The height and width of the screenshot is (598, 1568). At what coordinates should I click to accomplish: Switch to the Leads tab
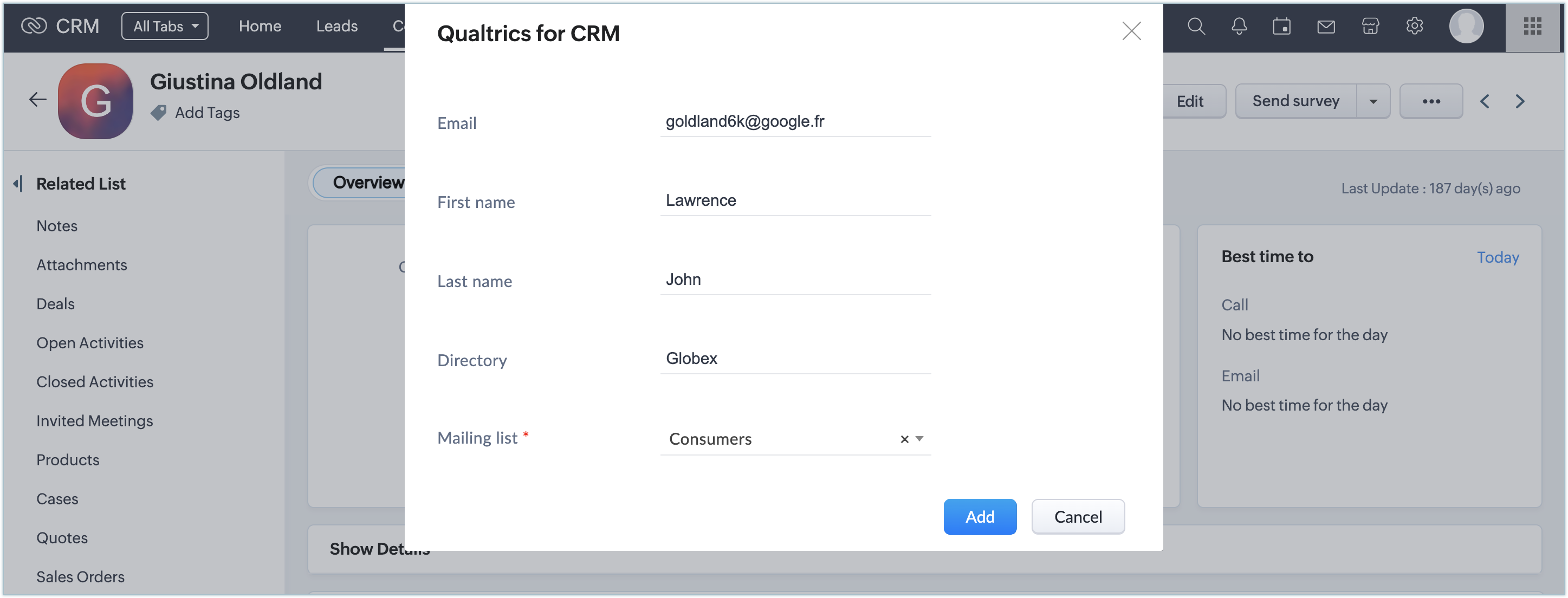(x=336, y=26)
